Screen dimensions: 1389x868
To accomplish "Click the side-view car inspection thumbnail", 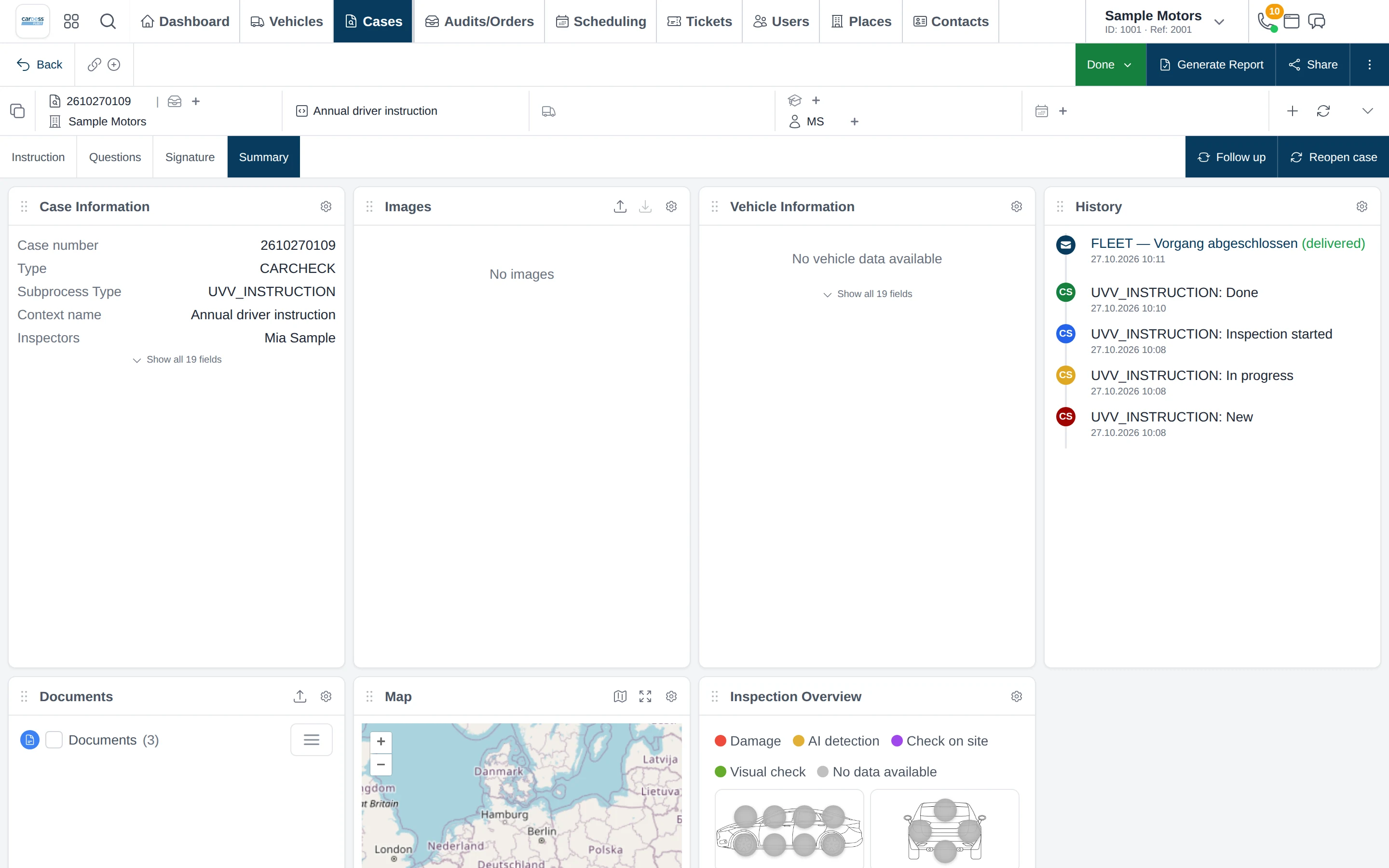I will (x=789, y=829).
